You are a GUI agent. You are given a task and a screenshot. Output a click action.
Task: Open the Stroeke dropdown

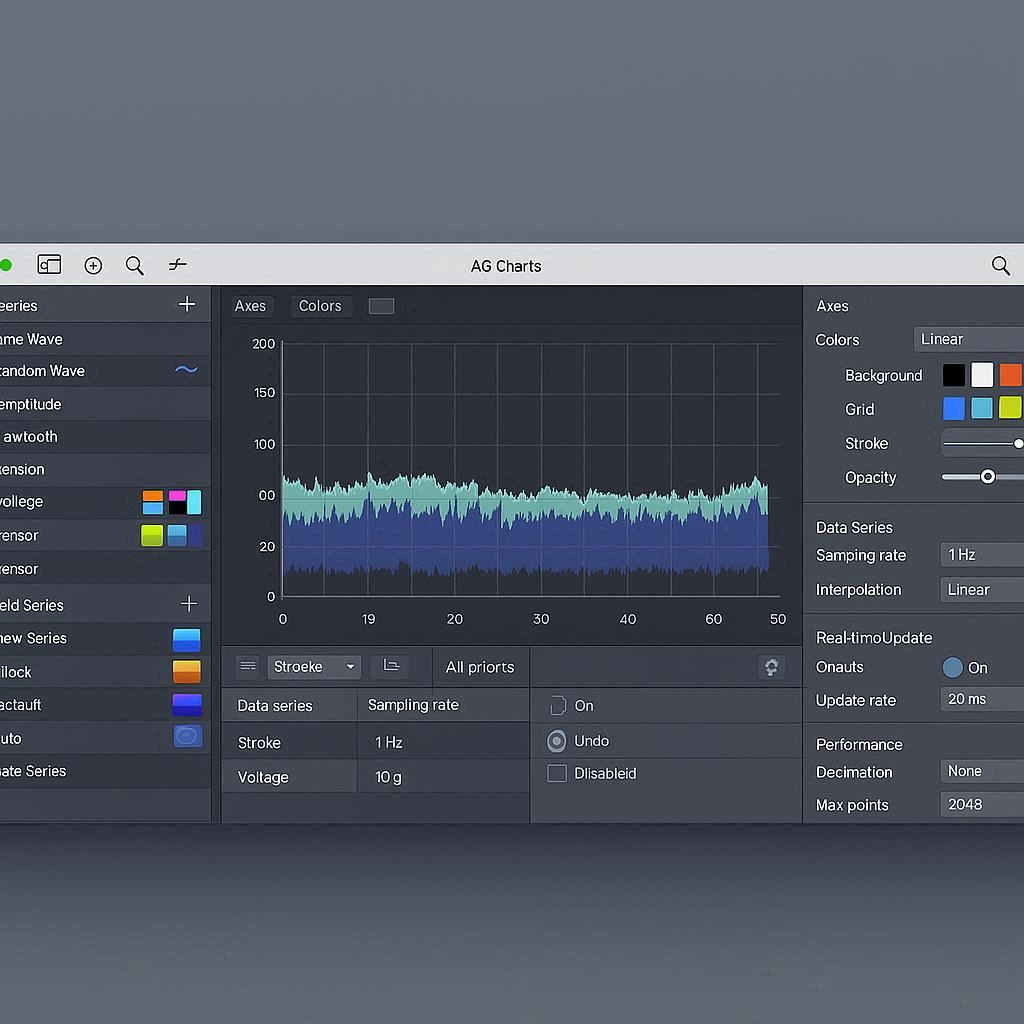[x=314, y=666]
